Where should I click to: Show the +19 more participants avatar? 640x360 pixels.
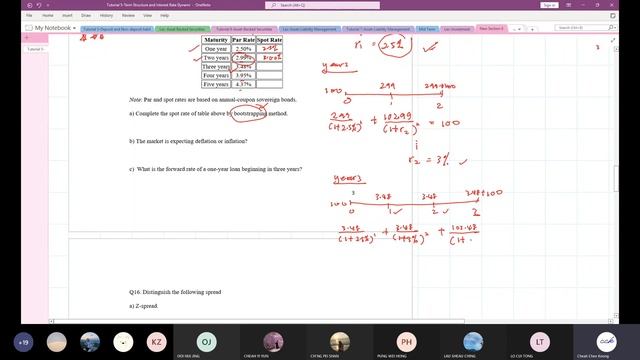click(23, 342)
